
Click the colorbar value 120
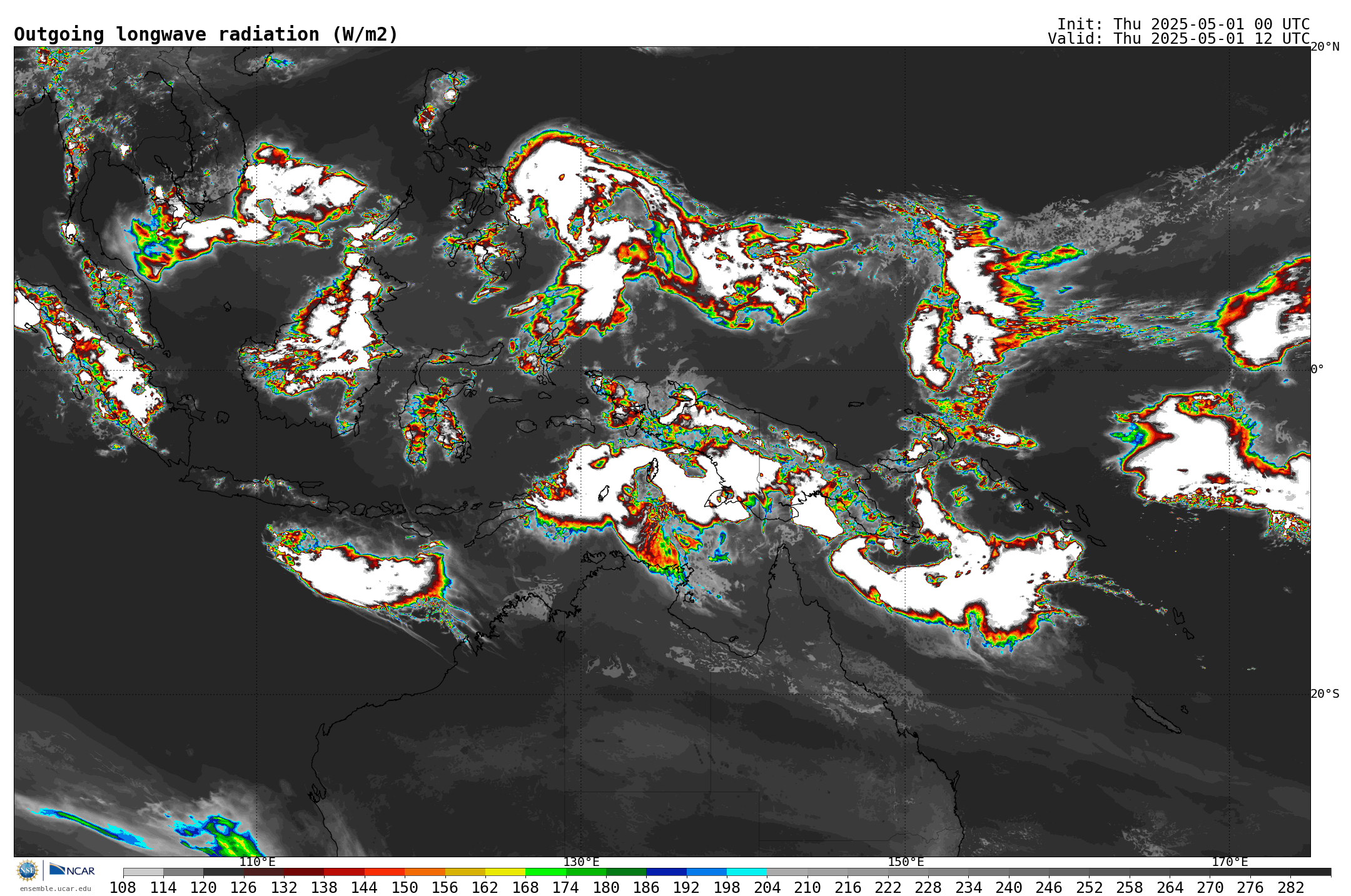coord(203,888)
